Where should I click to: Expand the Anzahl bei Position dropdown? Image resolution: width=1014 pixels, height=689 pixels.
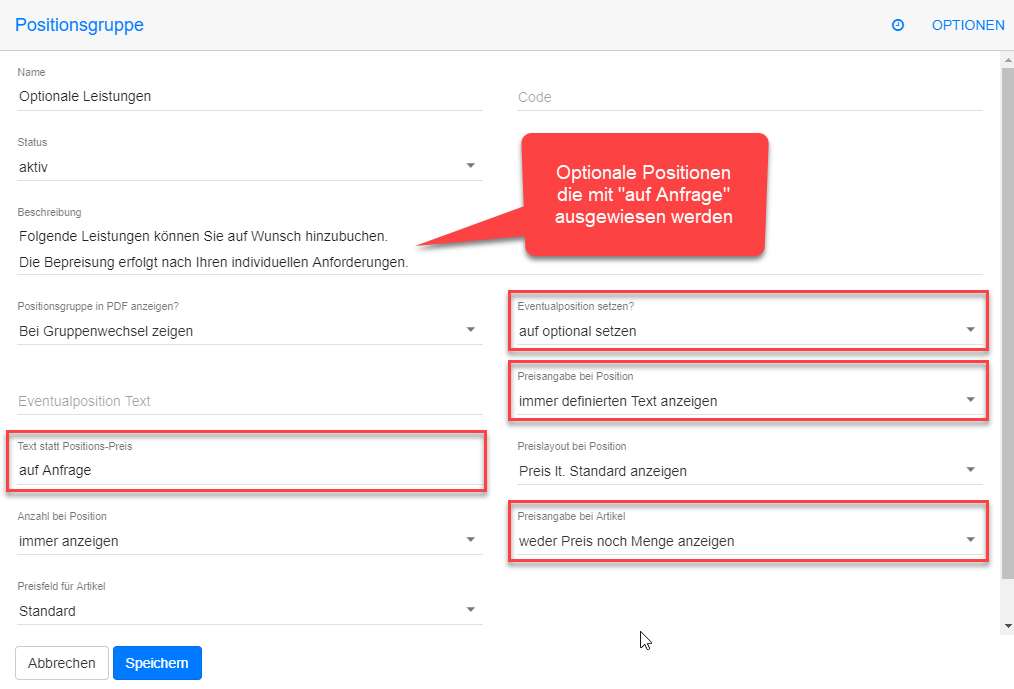(x=250, y=541)
